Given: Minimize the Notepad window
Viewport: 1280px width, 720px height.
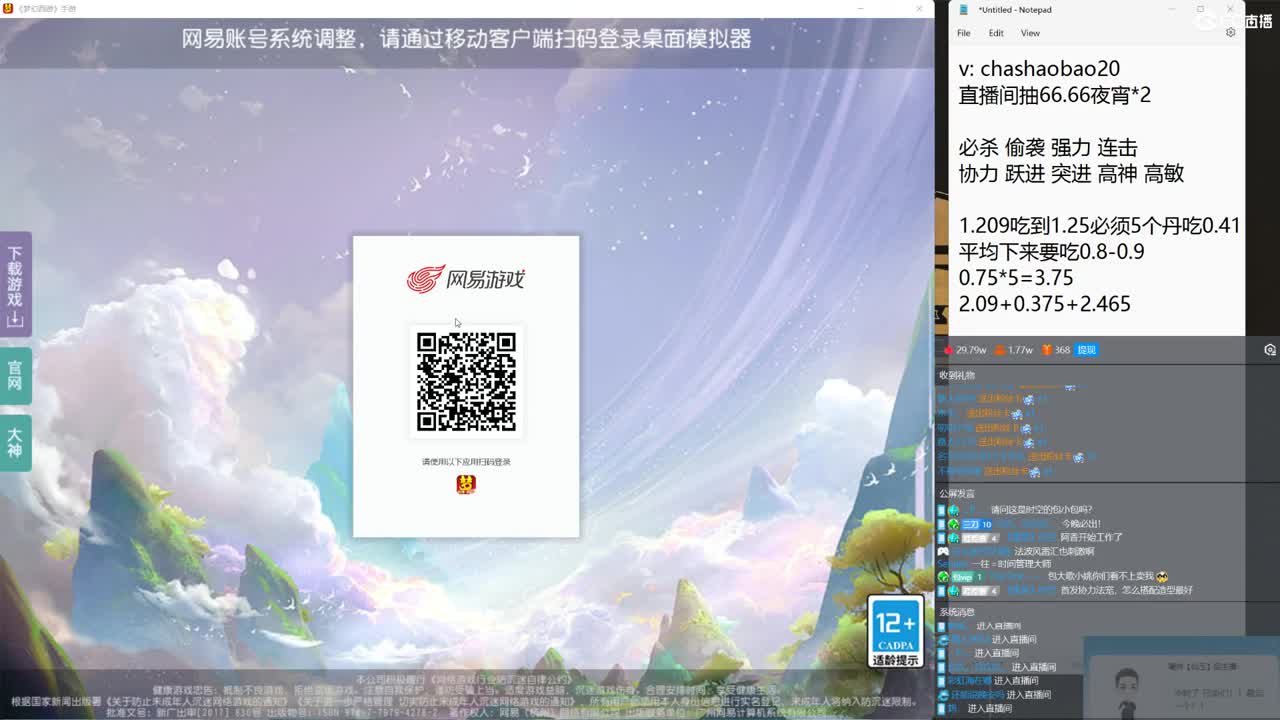Looking at the screenshot, I should 1172,9.
